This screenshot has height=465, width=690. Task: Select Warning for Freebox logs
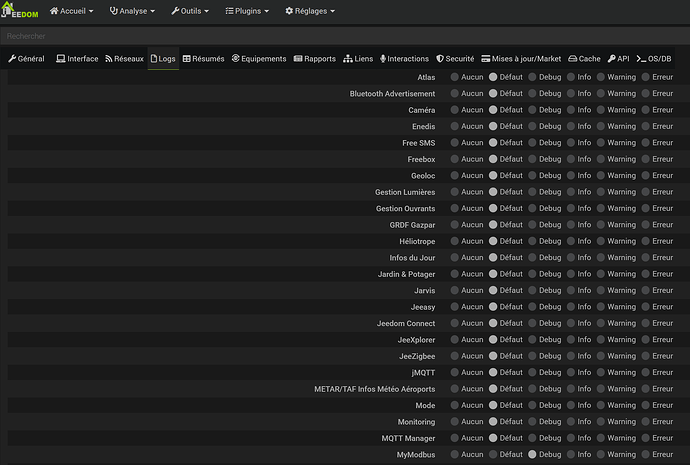(601, 159)
